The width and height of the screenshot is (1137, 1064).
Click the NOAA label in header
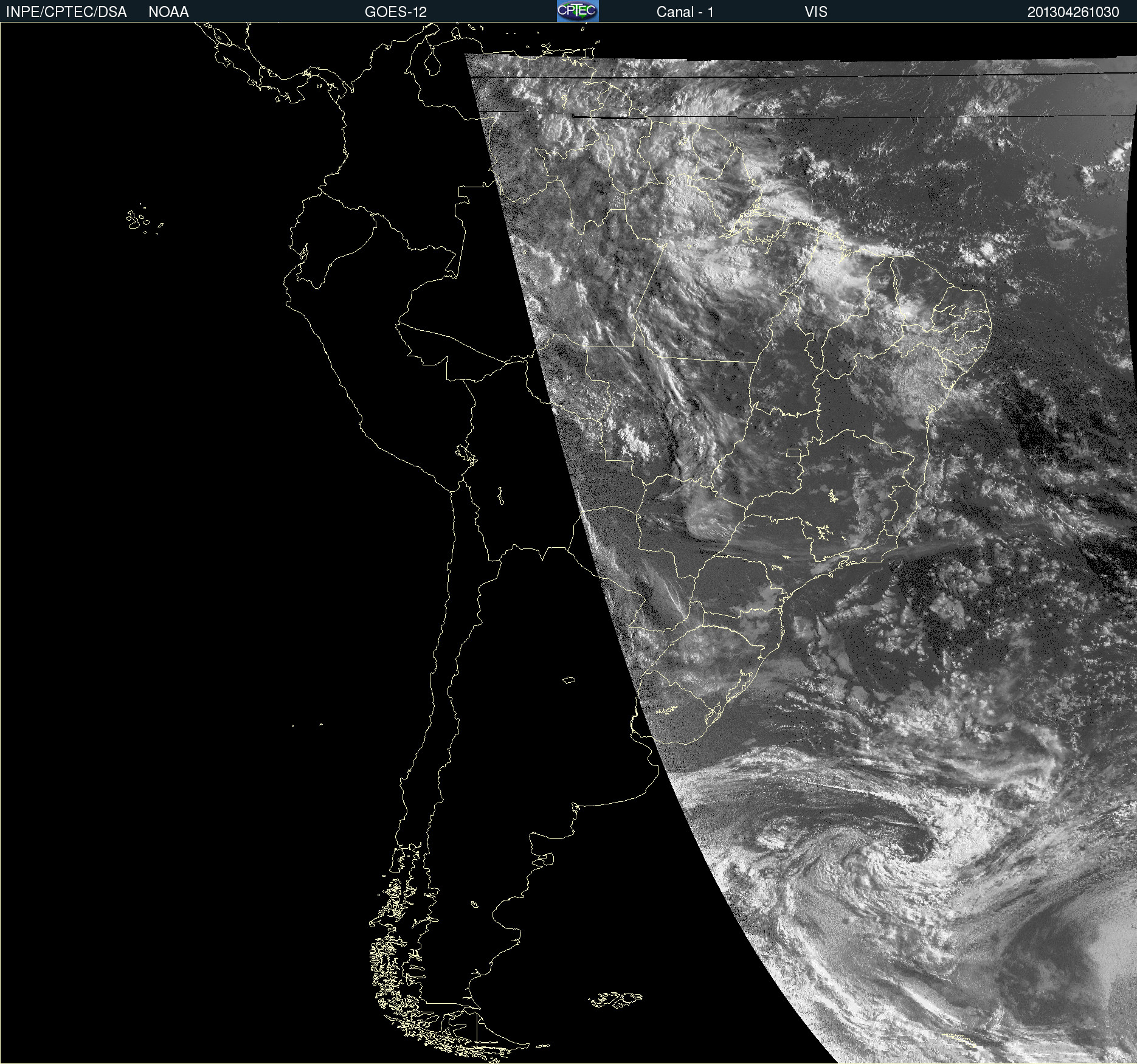[x=168, y=12]
